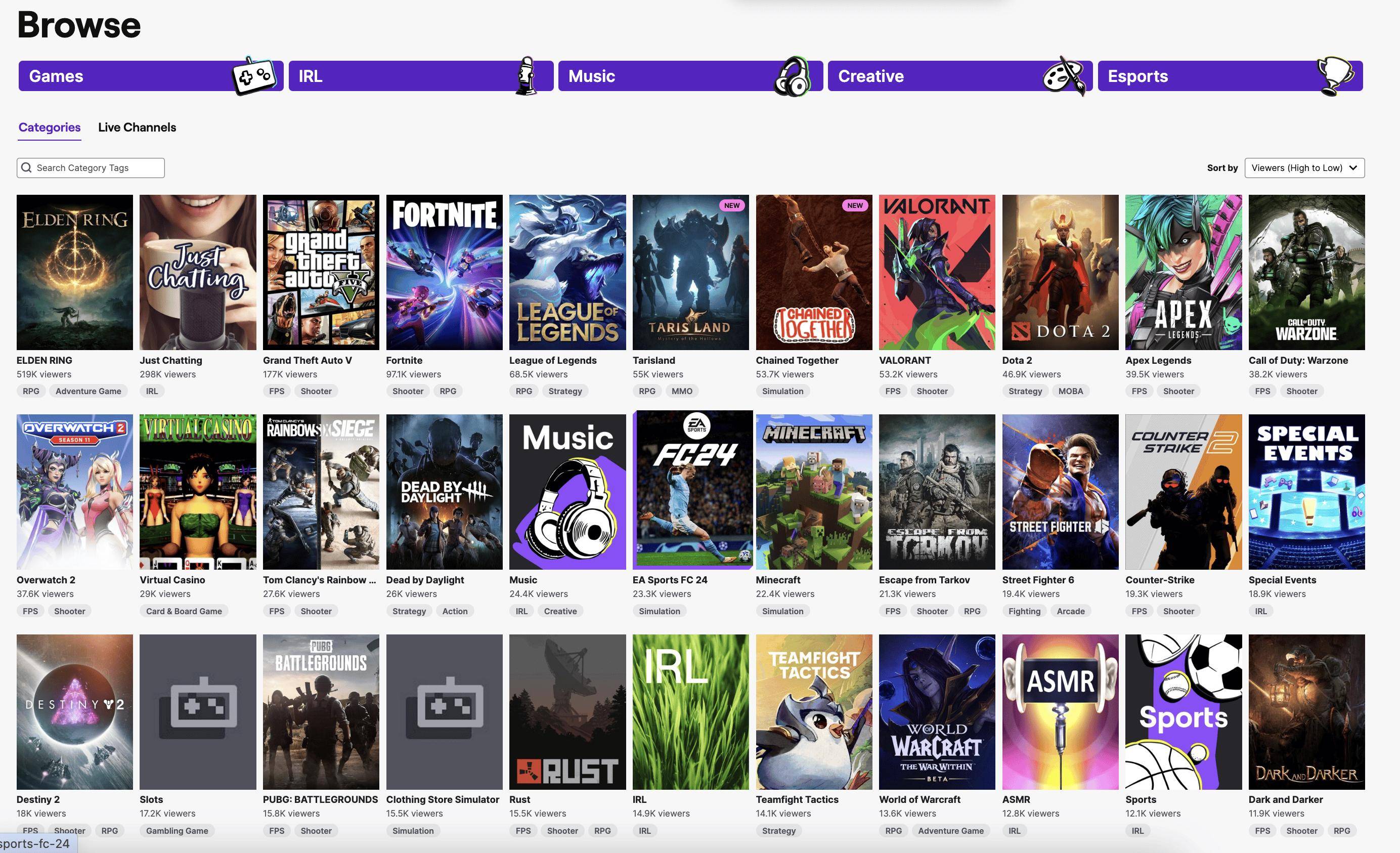The image size is (1400, 853).
Task: Select the Live Channels tab
Action: (136, 127)
